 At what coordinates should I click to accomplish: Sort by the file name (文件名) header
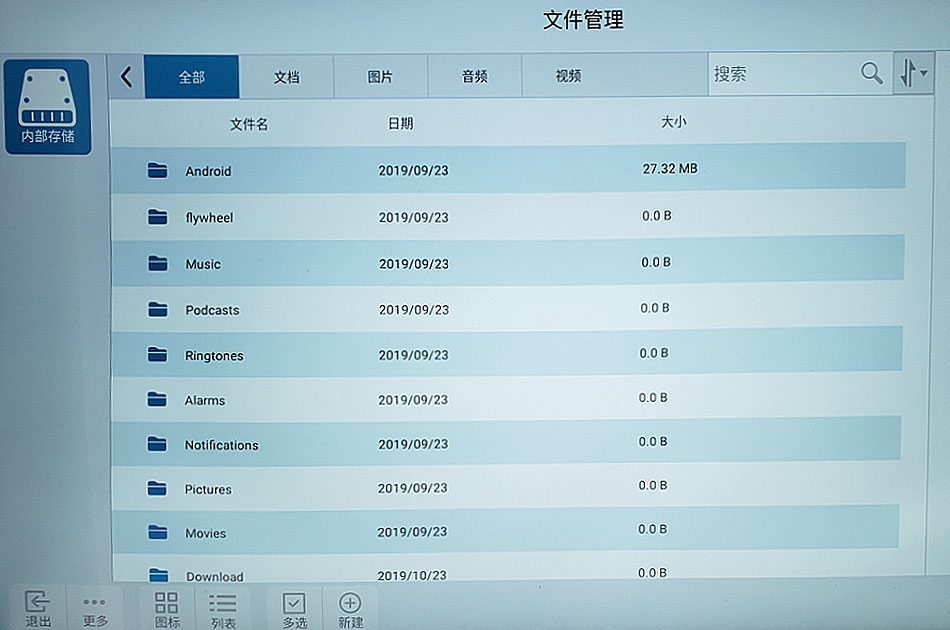(x=249, y=125)
